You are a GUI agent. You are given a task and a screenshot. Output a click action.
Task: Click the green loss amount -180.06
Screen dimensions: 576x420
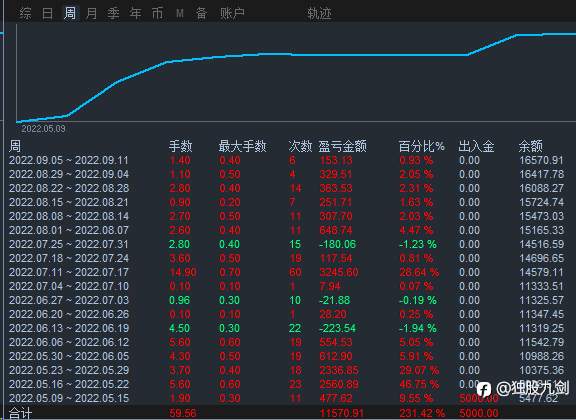pos(337,244)
